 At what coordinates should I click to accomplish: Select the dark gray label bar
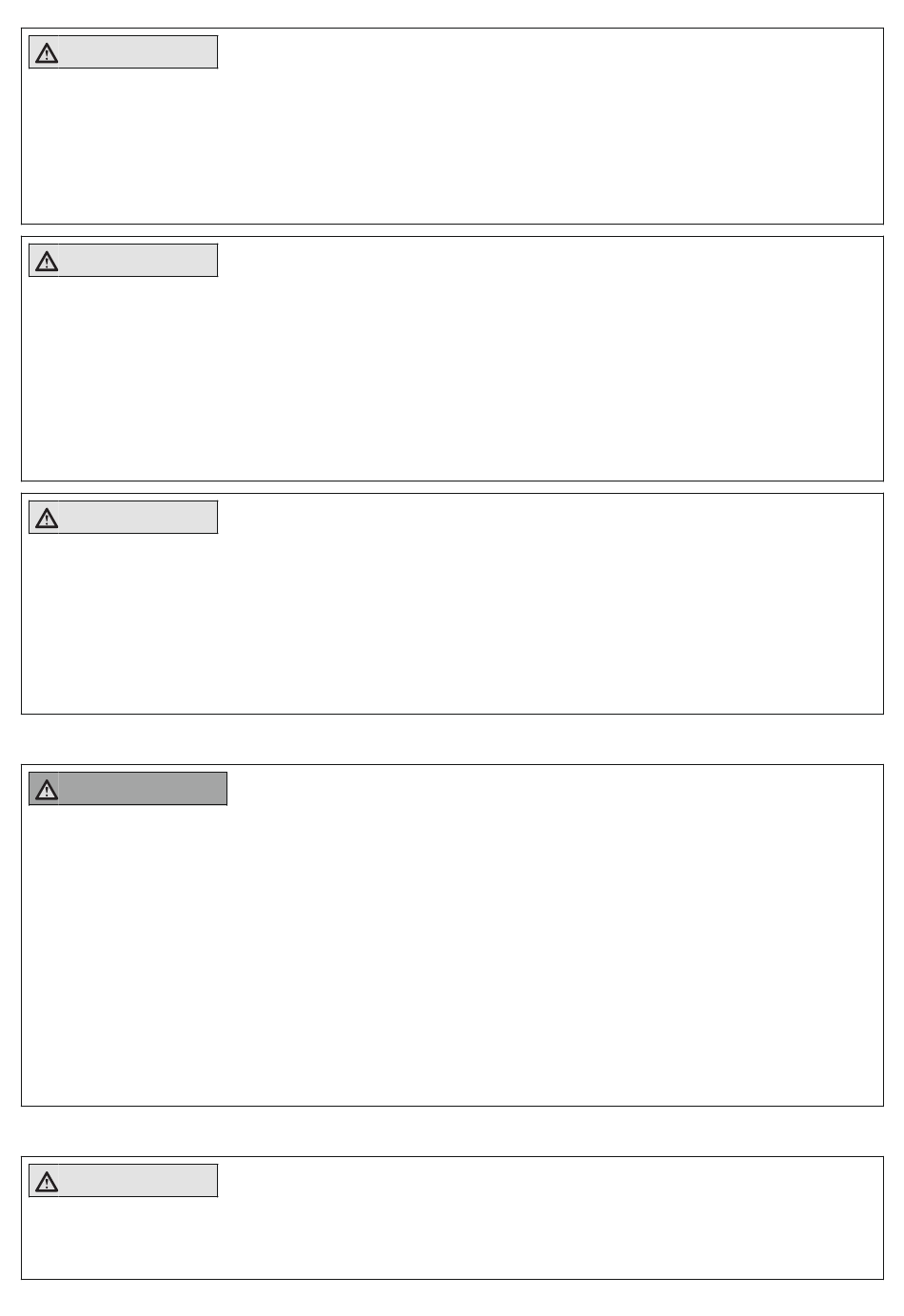(x=143, y=789)
